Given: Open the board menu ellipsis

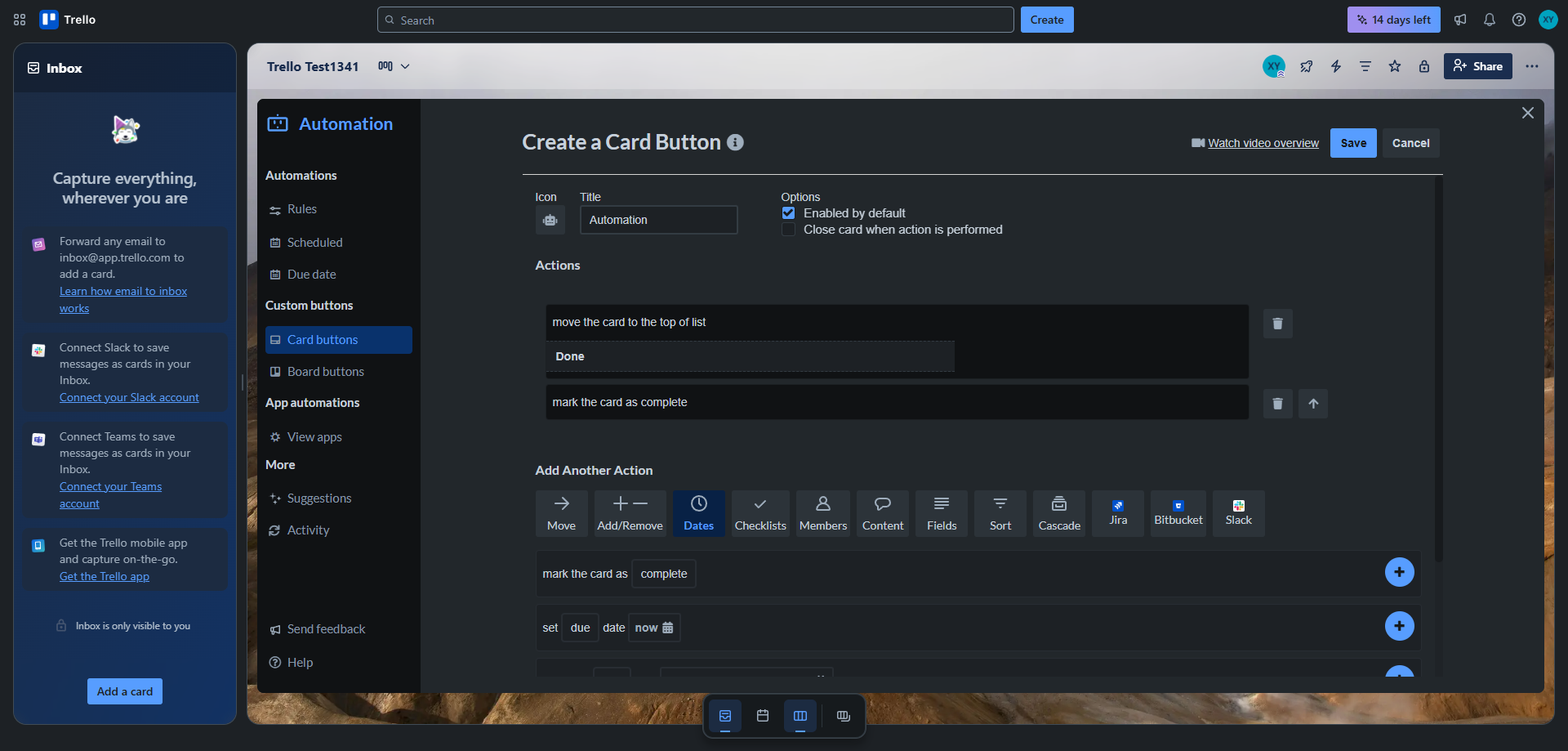Looking at the screenshot, I should [x=1532, y=66].
